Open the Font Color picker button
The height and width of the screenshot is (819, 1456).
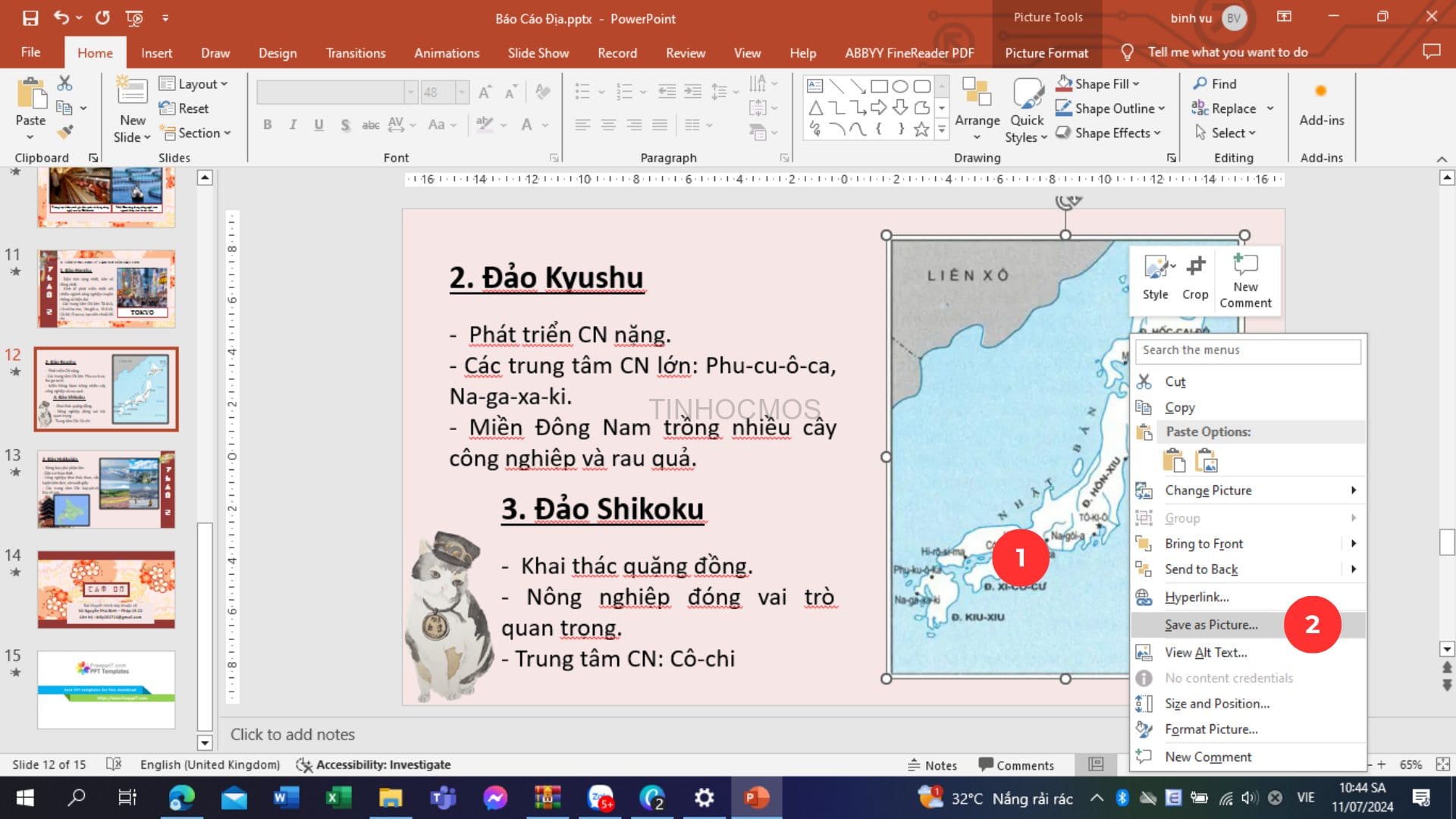click(527, 125)
